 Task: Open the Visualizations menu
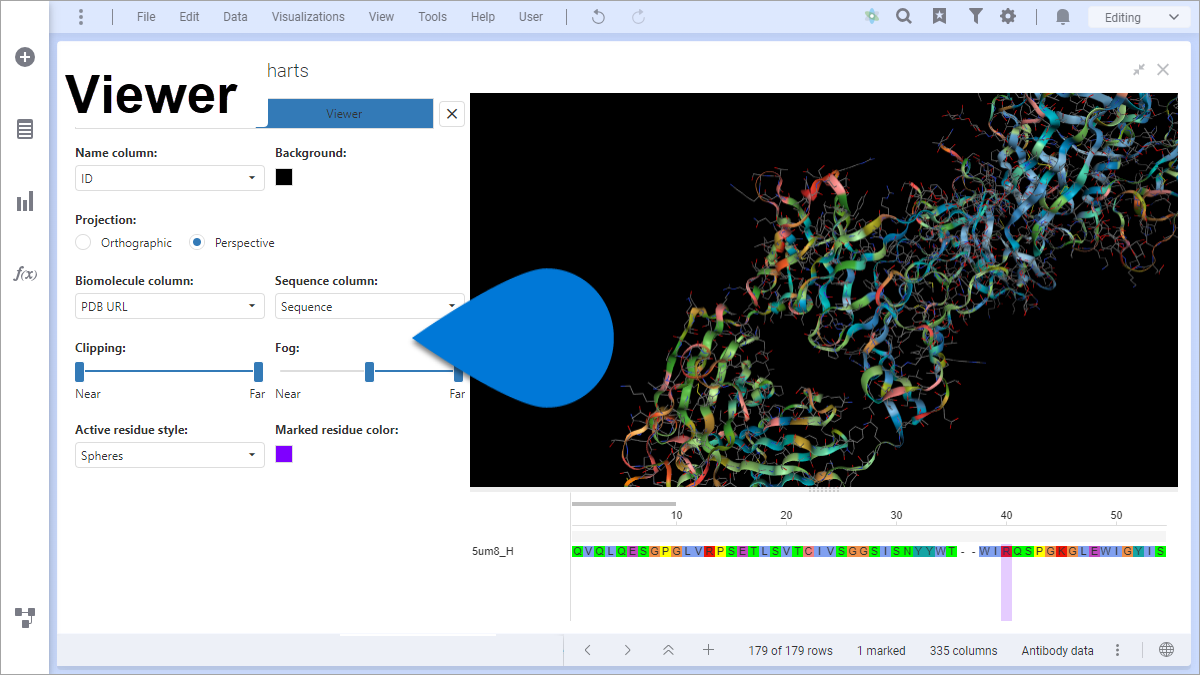tap(307, 16)
